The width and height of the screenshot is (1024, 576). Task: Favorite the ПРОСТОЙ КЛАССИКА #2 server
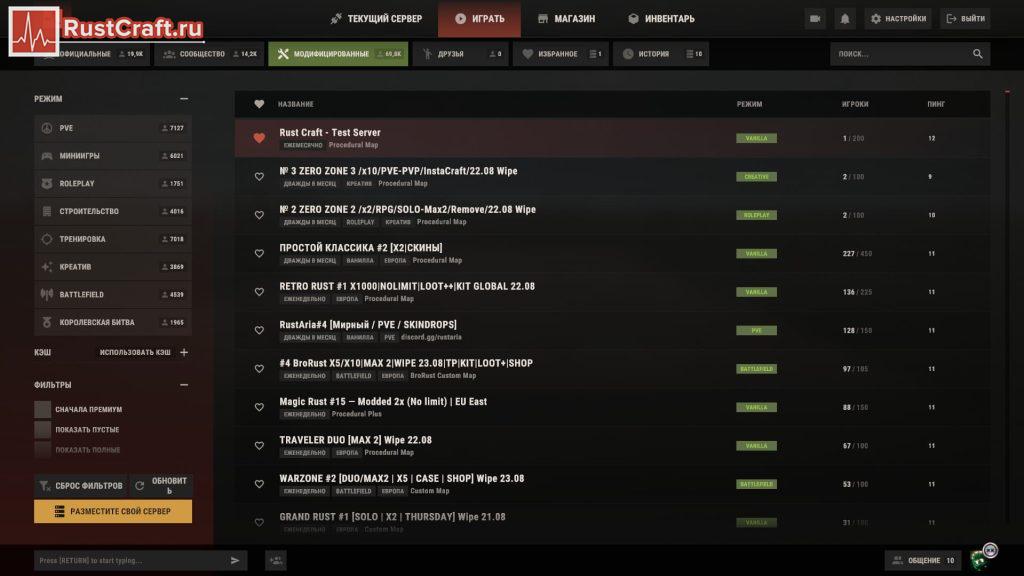pyautogui.click(x=259, y=253)
